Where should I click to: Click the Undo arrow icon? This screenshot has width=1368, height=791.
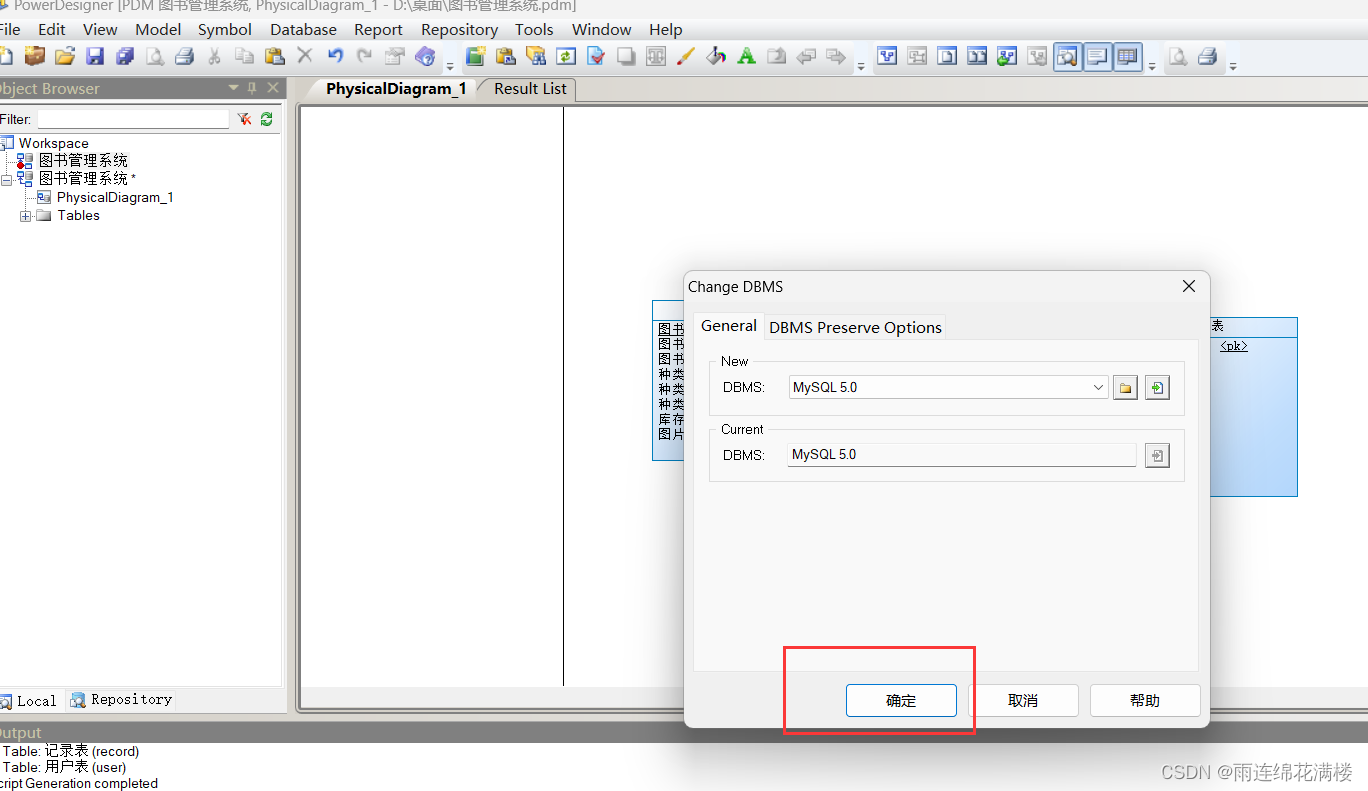pyautogui.click(x=335, y=56)
